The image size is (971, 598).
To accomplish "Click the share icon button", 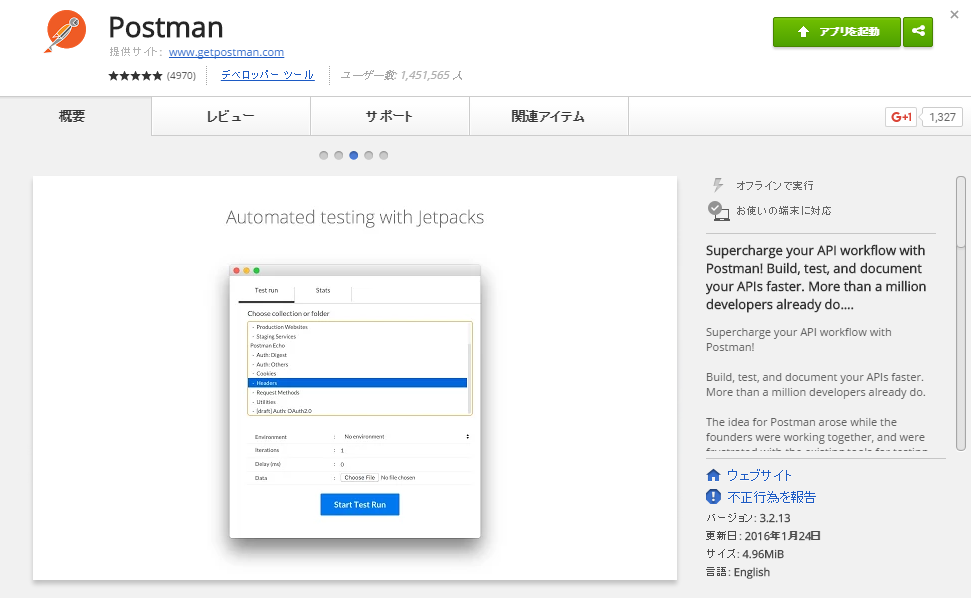I will pyautogui.click(x=918, y=32).
